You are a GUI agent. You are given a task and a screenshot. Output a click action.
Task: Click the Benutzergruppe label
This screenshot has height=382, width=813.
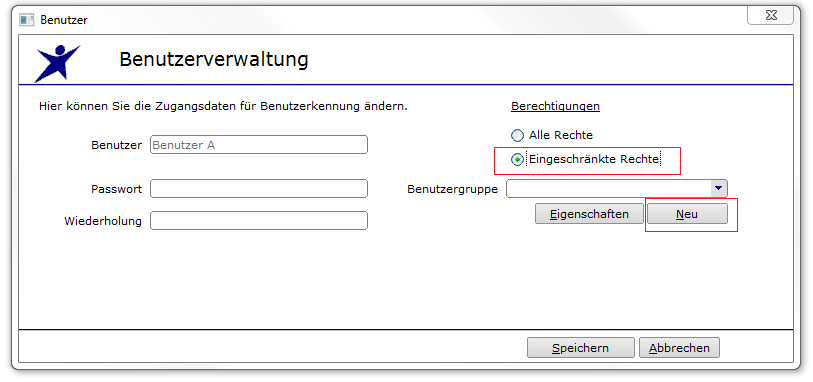pos(453,189)
